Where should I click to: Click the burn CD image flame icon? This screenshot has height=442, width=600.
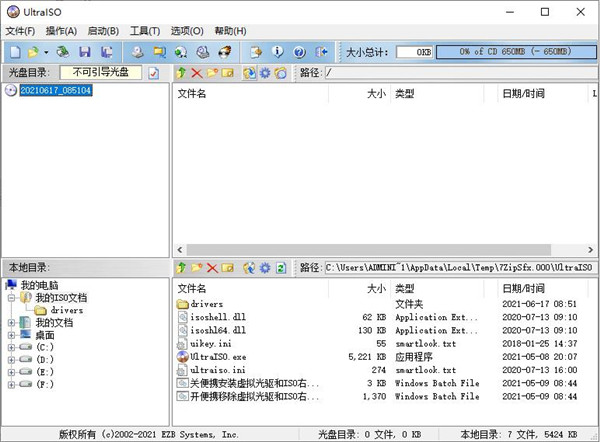click(225, 51)
